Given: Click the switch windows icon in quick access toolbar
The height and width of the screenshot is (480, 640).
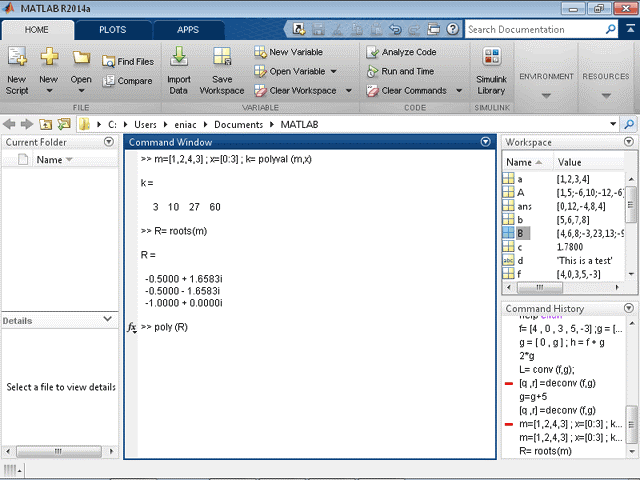Looking at the screenshot, I should click(433, 29).
